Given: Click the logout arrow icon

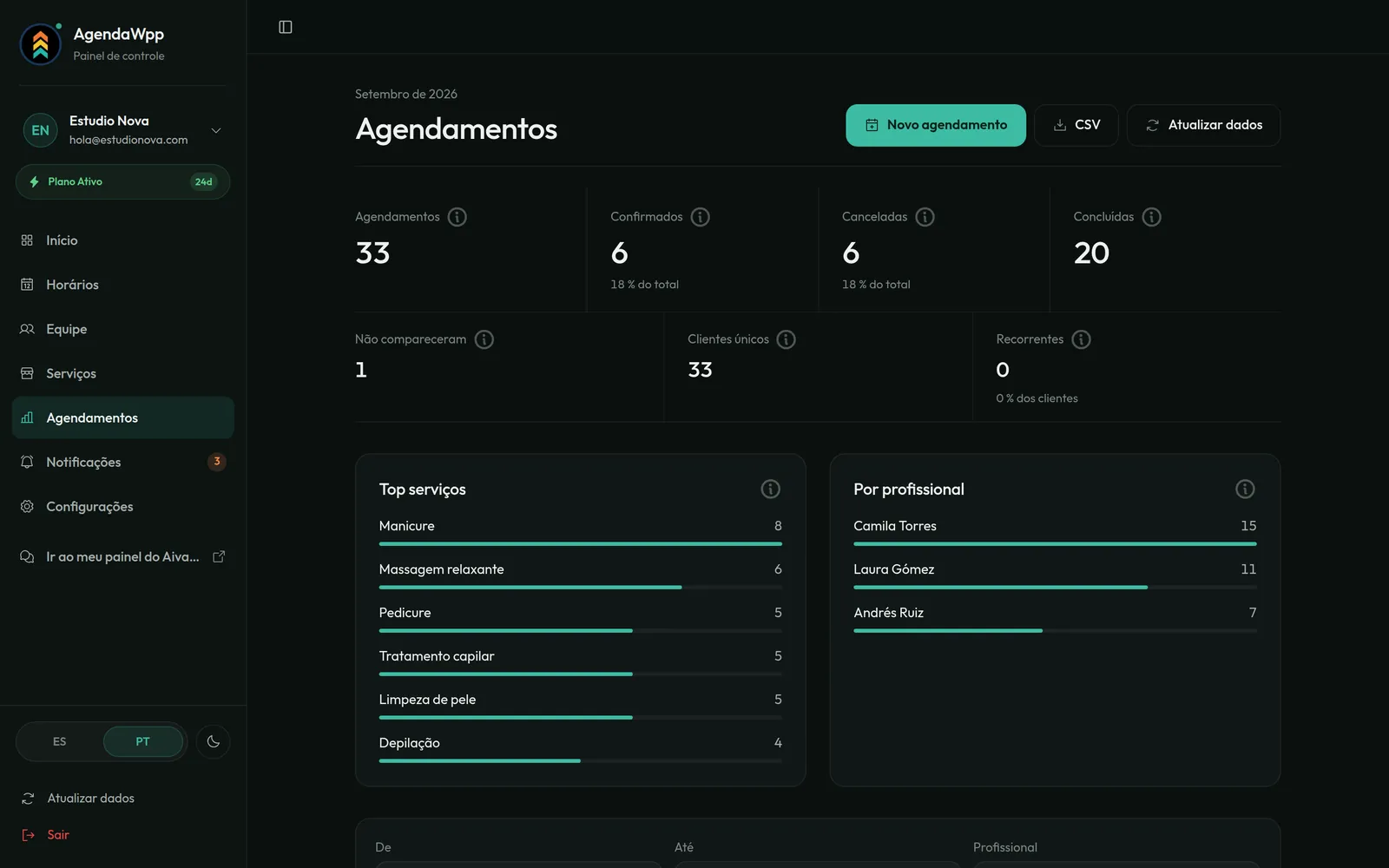Looking at the screenshot, I should point(28,835).
